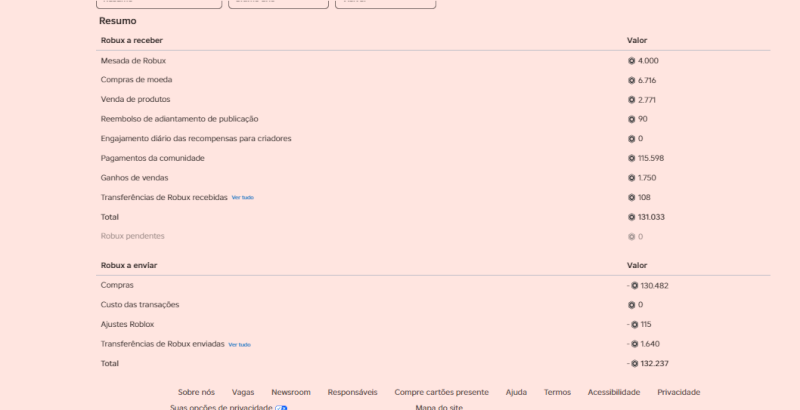This screenshot has height=410, width=800.
Task: Click Robux icon in Custo das transações row
Action: [631, 305]
